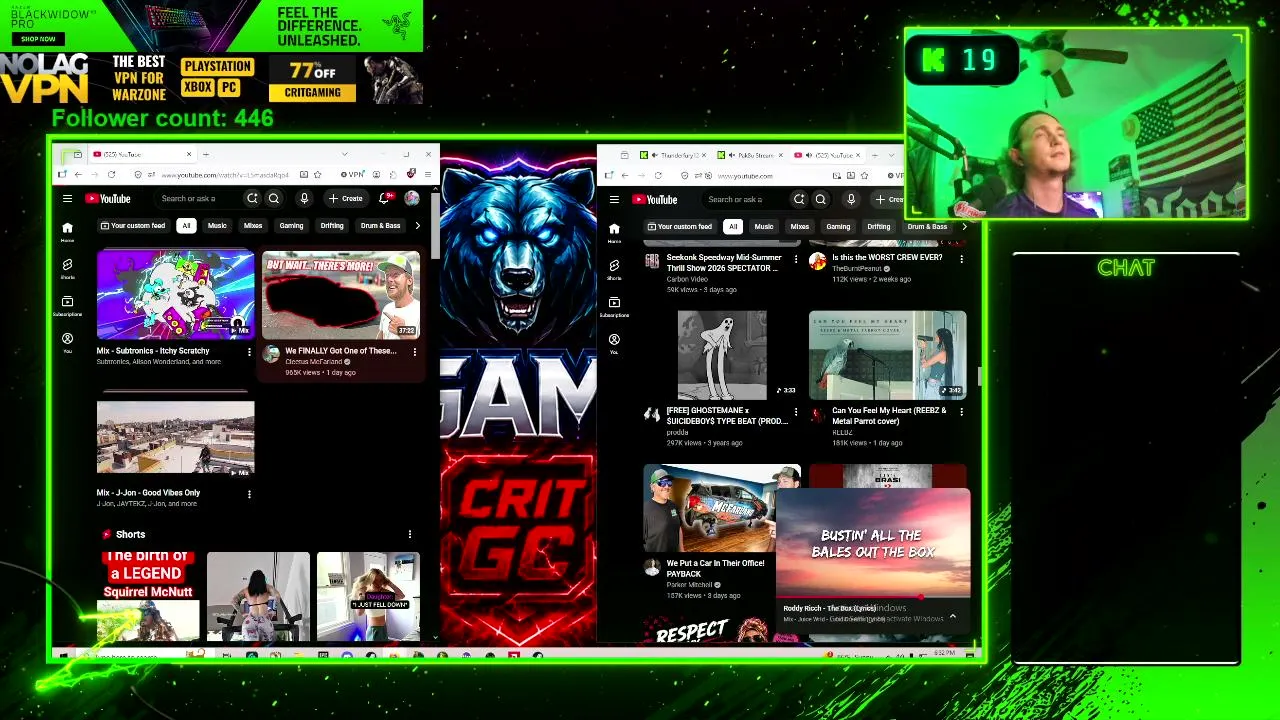Open options for Mix - J-Jon video
Screen dimensions: 1280x720
click(x=249, y=494)
